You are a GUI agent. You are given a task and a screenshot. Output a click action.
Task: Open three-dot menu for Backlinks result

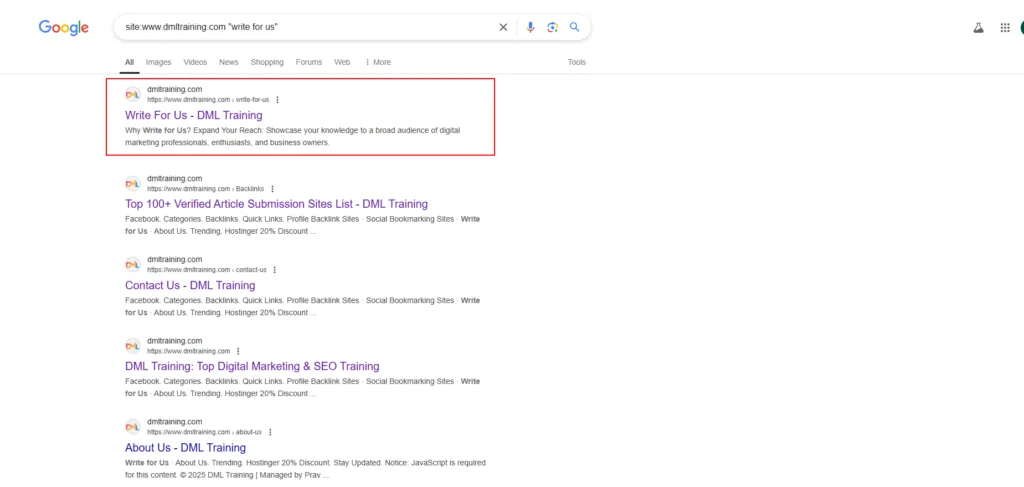(x=272, y=188)
